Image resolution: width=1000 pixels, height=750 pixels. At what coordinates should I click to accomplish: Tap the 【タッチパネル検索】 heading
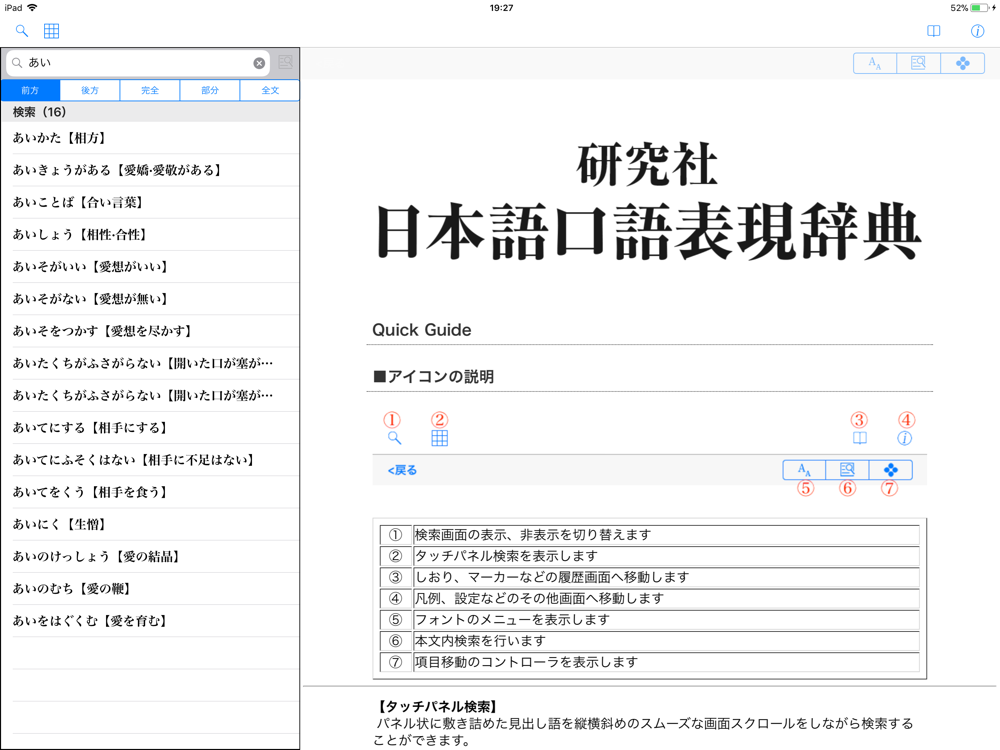(x=437, y=707)
